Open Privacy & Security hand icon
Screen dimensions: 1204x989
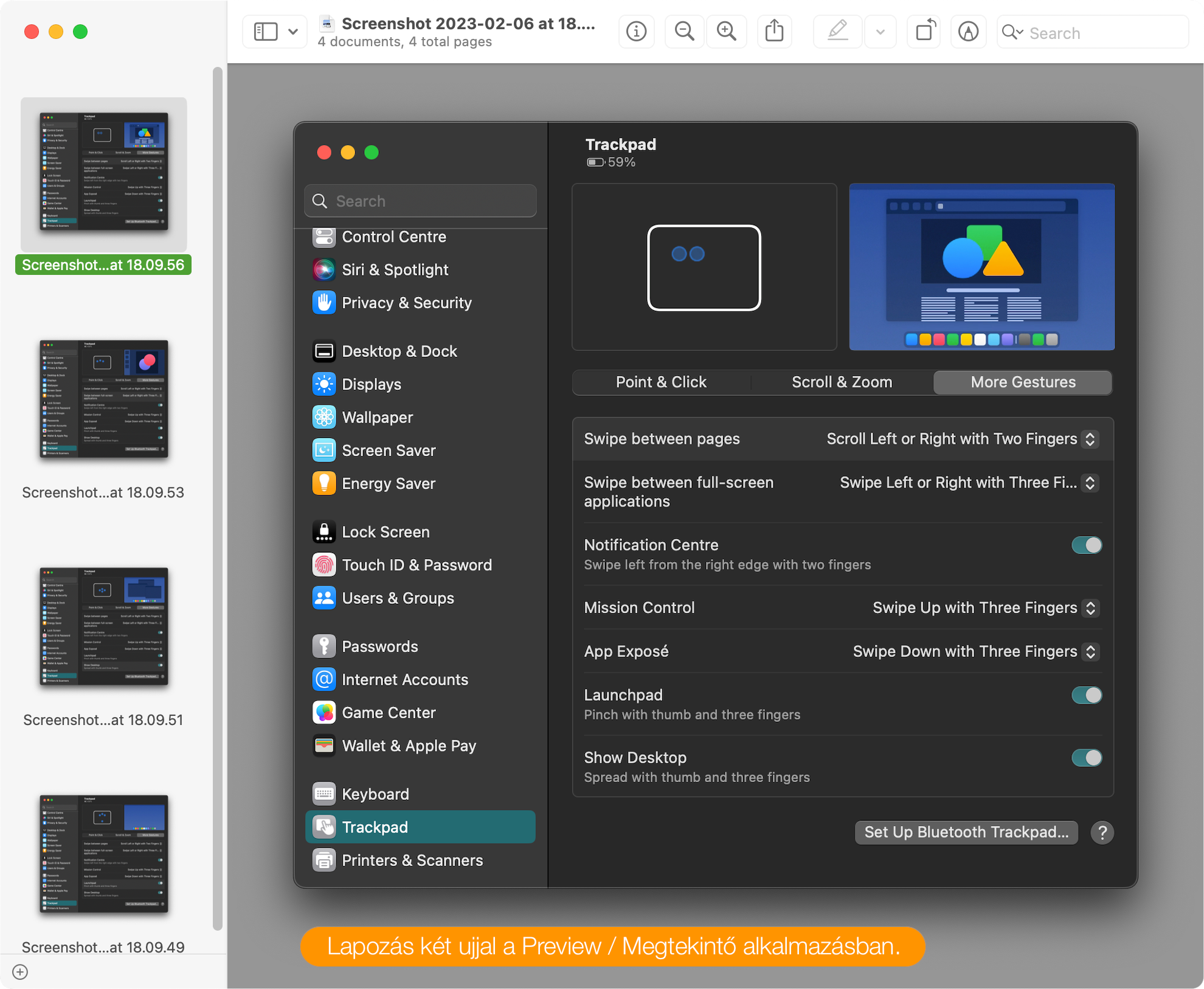click(x=324, y=302)
